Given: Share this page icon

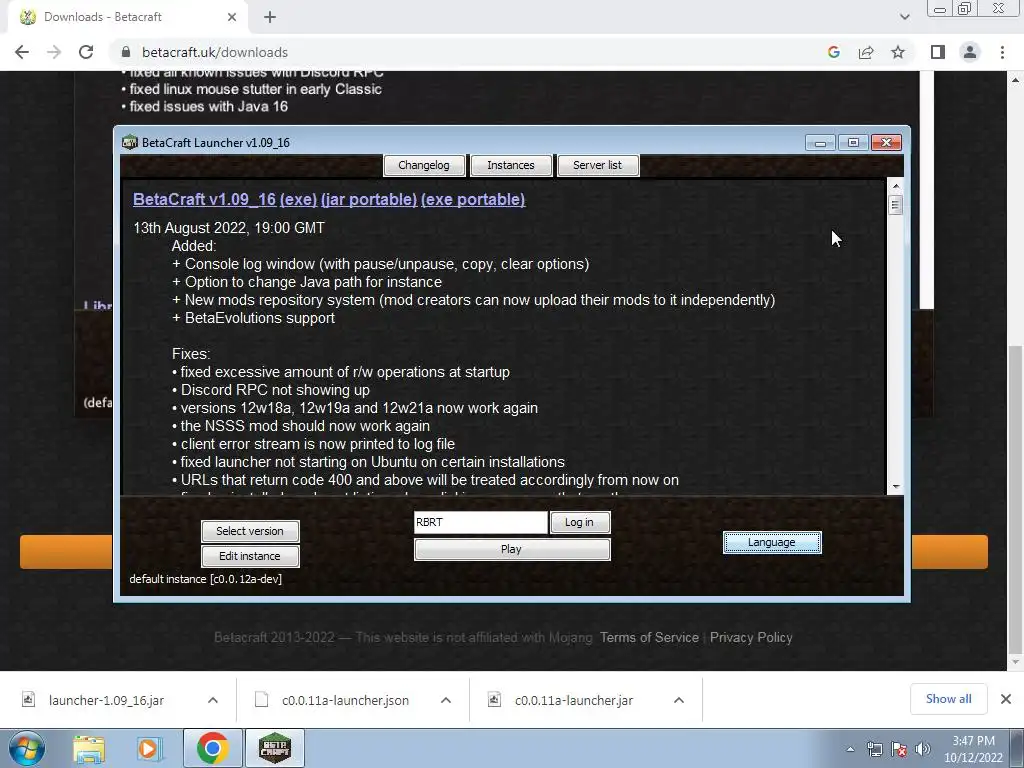Looking at the screenshot, I should coord(866,52).
